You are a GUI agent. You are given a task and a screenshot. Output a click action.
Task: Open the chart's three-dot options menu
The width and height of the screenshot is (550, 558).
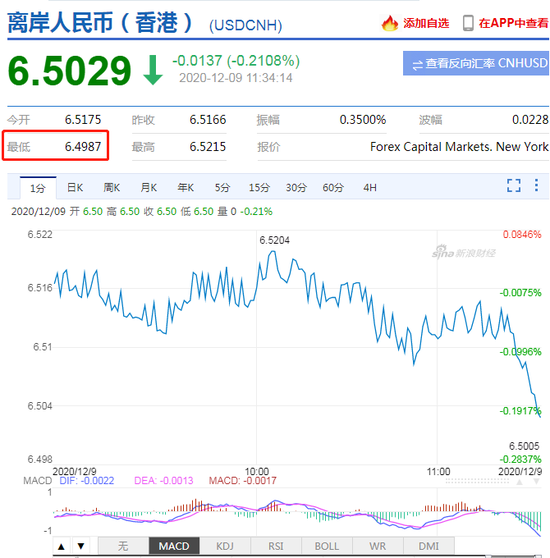[x=536, y=185]
